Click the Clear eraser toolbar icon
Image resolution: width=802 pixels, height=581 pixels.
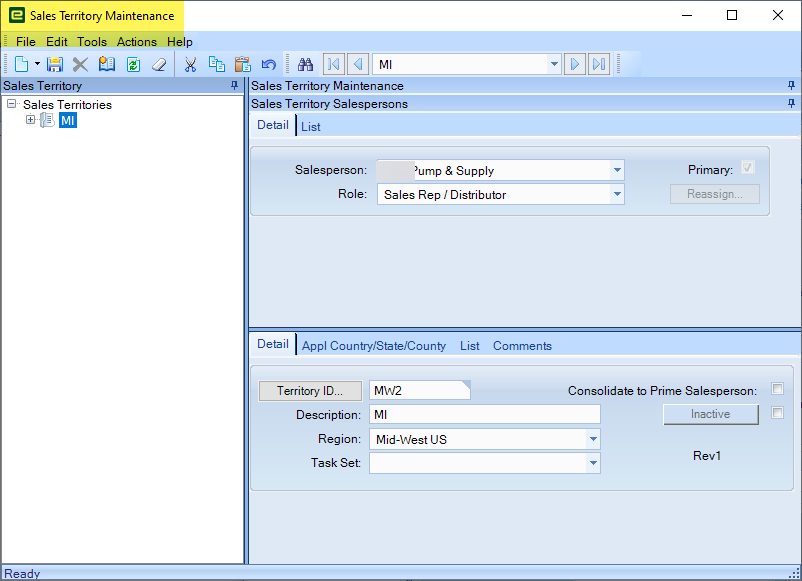click(159, 64)
